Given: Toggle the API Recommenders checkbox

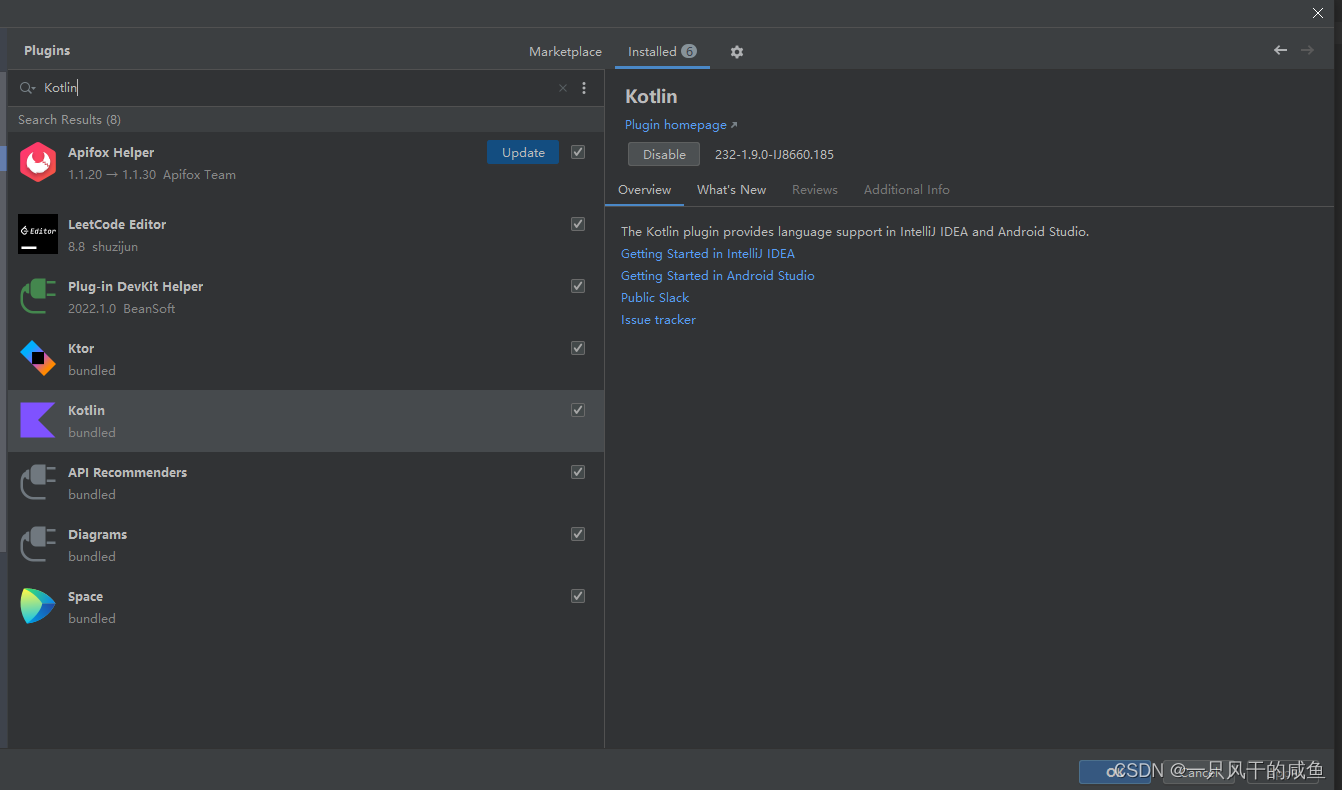Looking at the screenshot, I should tap(578, 472).
